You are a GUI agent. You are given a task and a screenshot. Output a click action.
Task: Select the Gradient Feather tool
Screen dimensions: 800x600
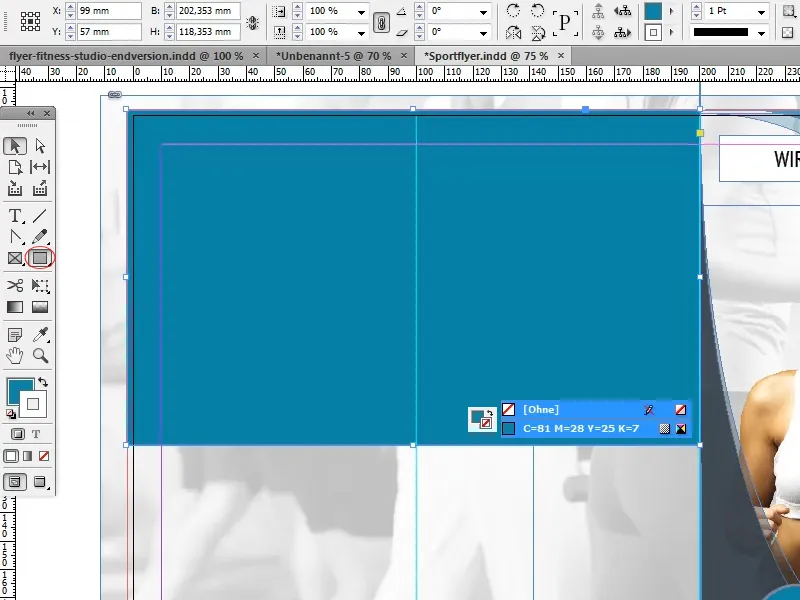click(x=40, y=307)
